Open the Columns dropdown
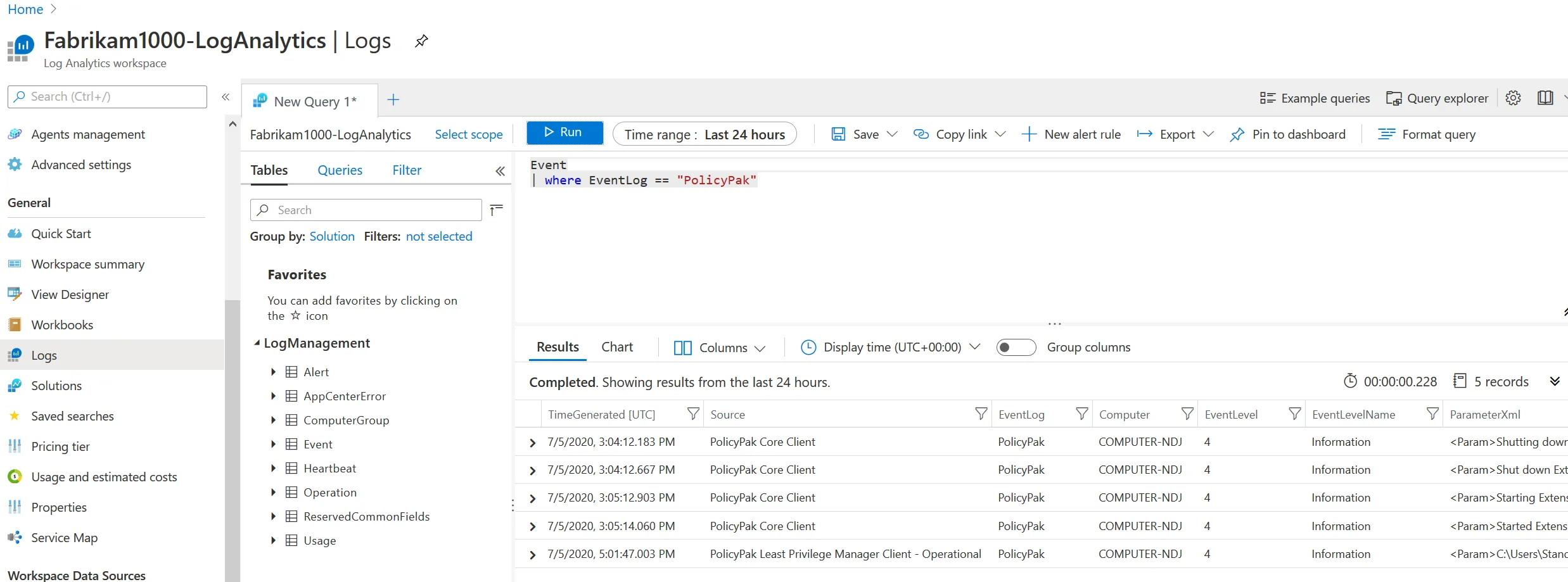Image resolution: width=1568 pixels, height=582 pixels. (720, 348)
